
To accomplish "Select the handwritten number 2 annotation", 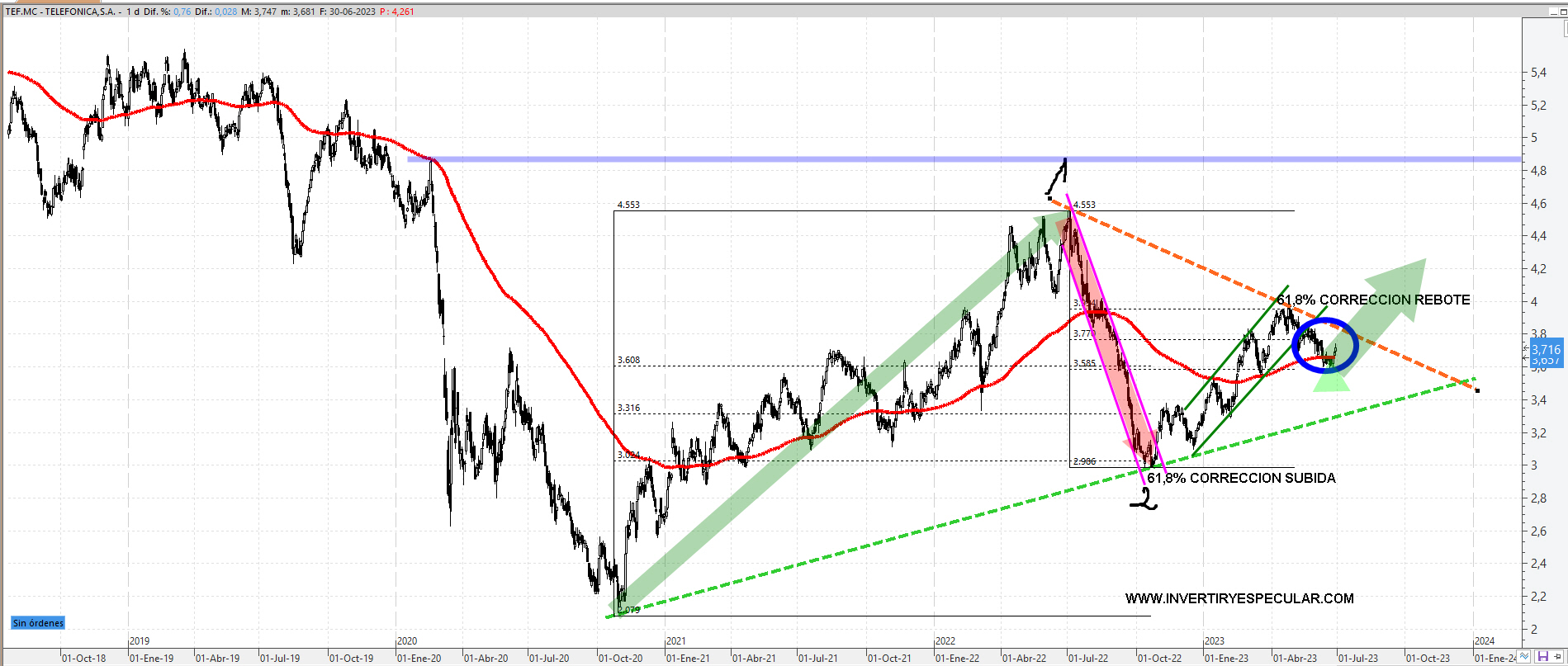I will click(1144, 498).
